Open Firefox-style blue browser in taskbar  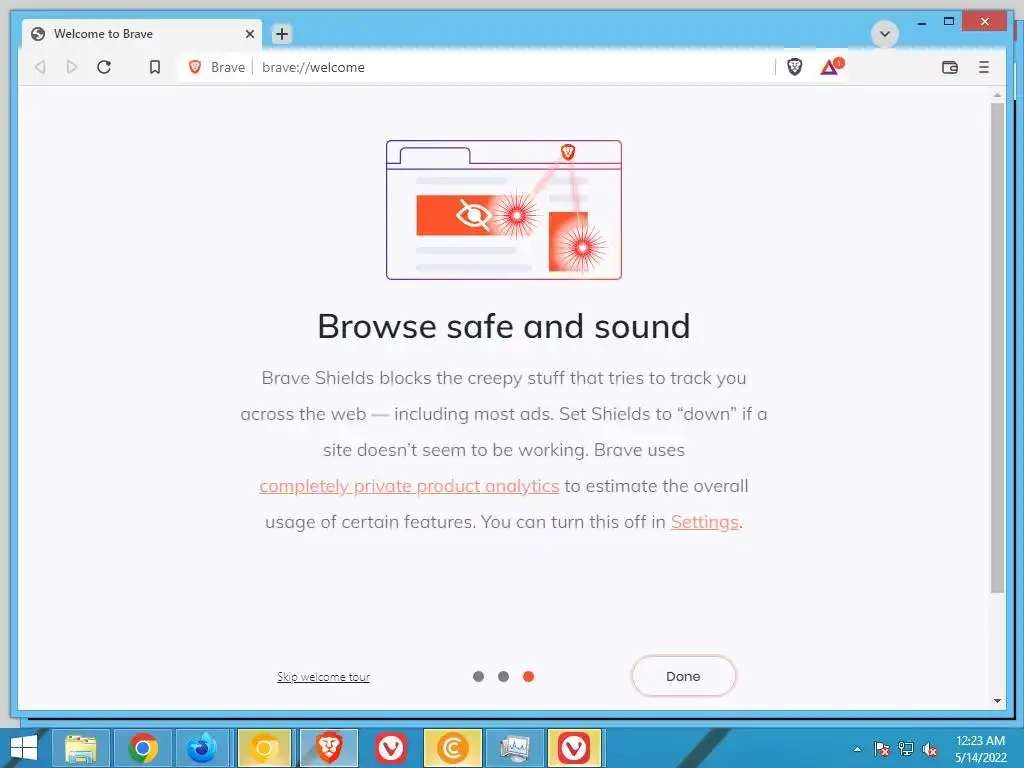(202, 748)
